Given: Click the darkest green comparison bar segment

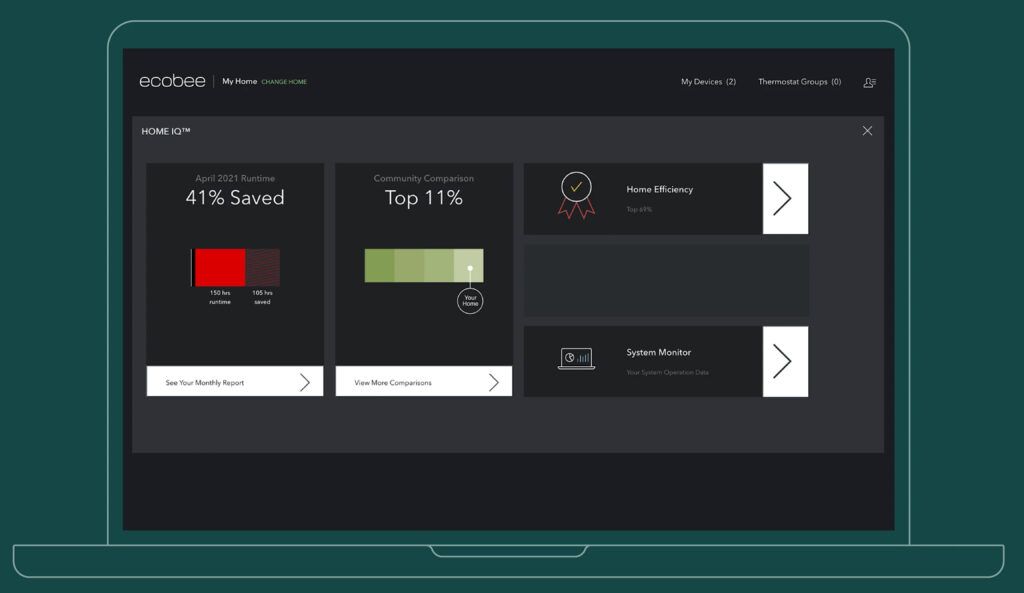Looking at the screenshot, I should 380,266.
